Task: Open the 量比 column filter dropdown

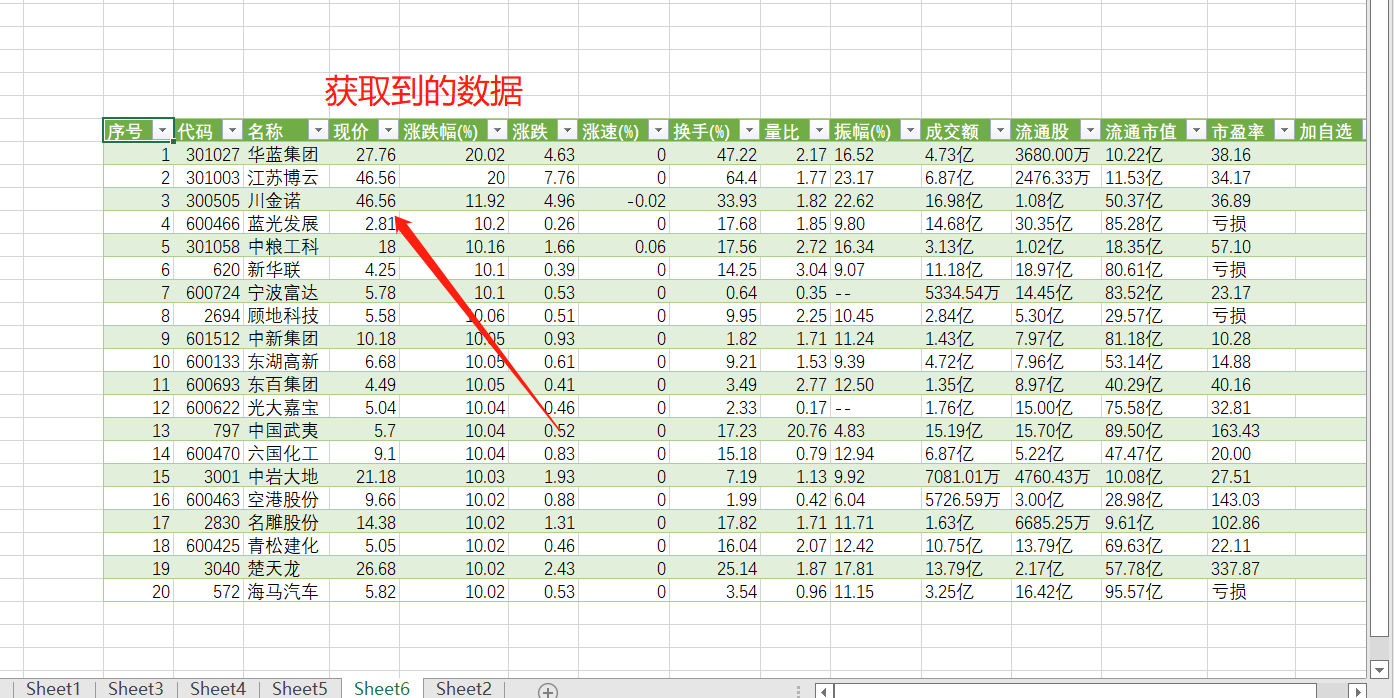Action: (x=819, y=131)
